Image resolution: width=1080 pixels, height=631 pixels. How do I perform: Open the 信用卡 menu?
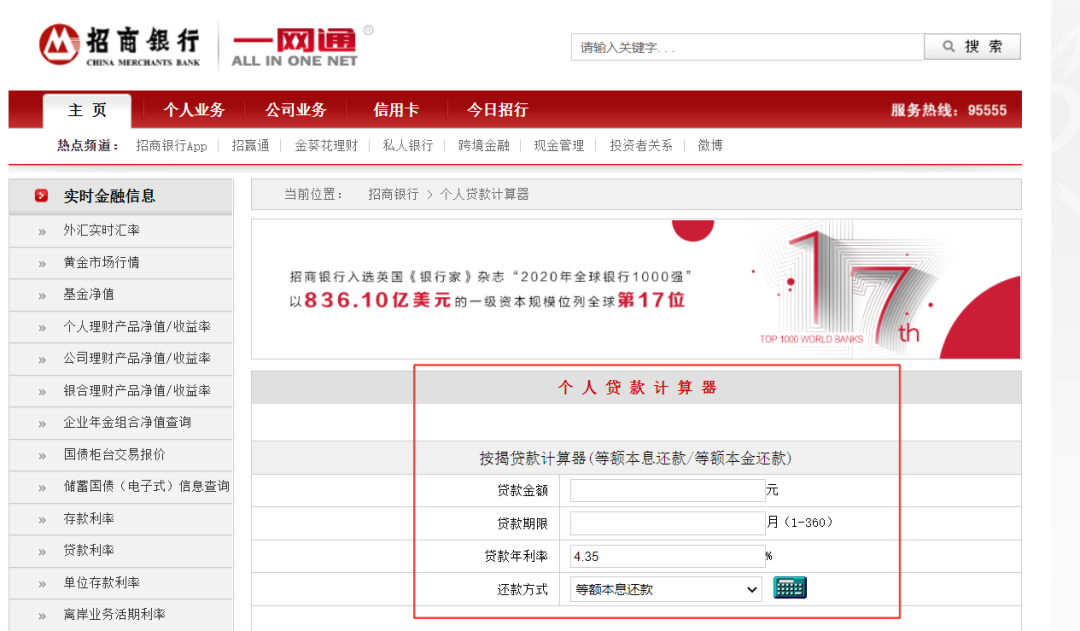[x=396, y=110]
